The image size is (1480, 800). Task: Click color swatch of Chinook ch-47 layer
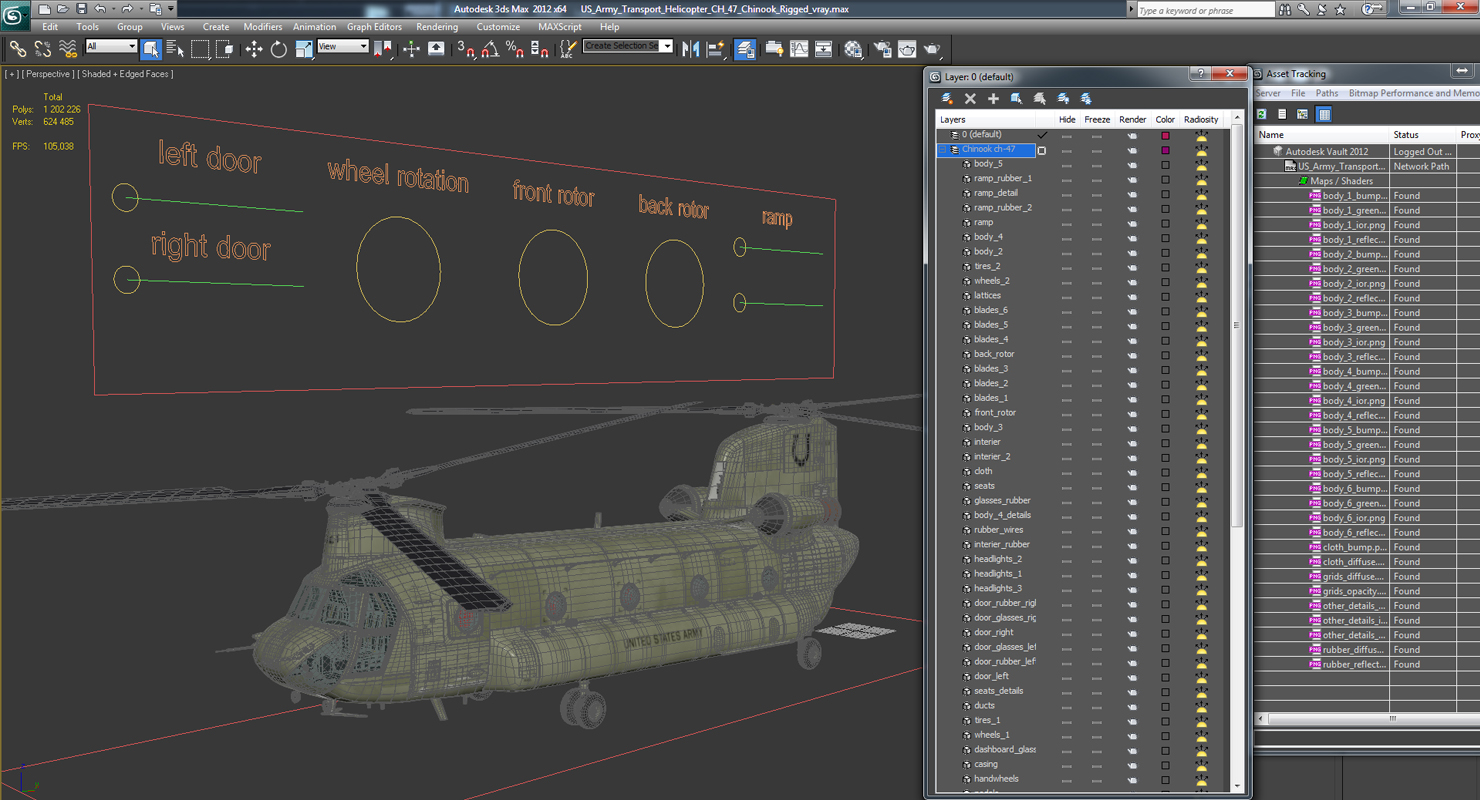[x=1165, y=150]
